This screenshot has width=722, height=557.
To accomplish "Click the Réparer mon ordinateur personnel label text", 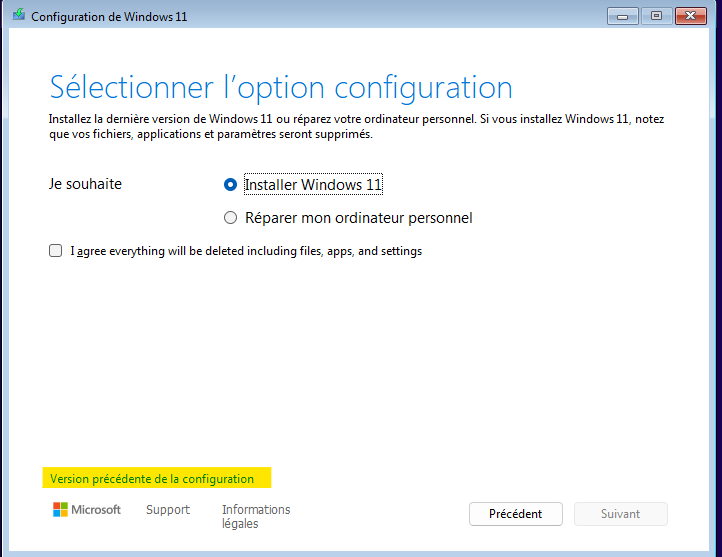I will [358, 218].
